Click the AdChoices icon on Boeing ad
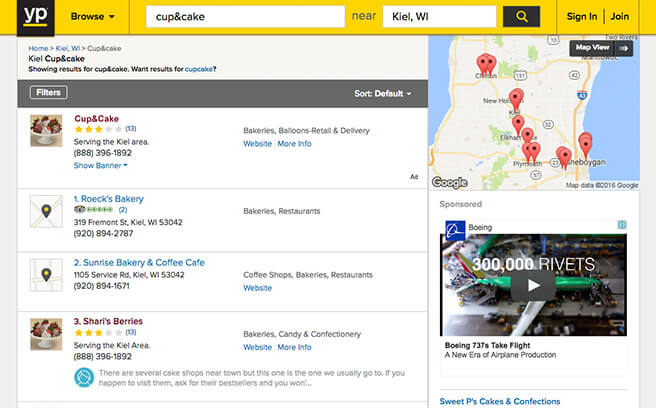Screen dimensions: 656x408 pyautogui.click(x=622, y=225)
